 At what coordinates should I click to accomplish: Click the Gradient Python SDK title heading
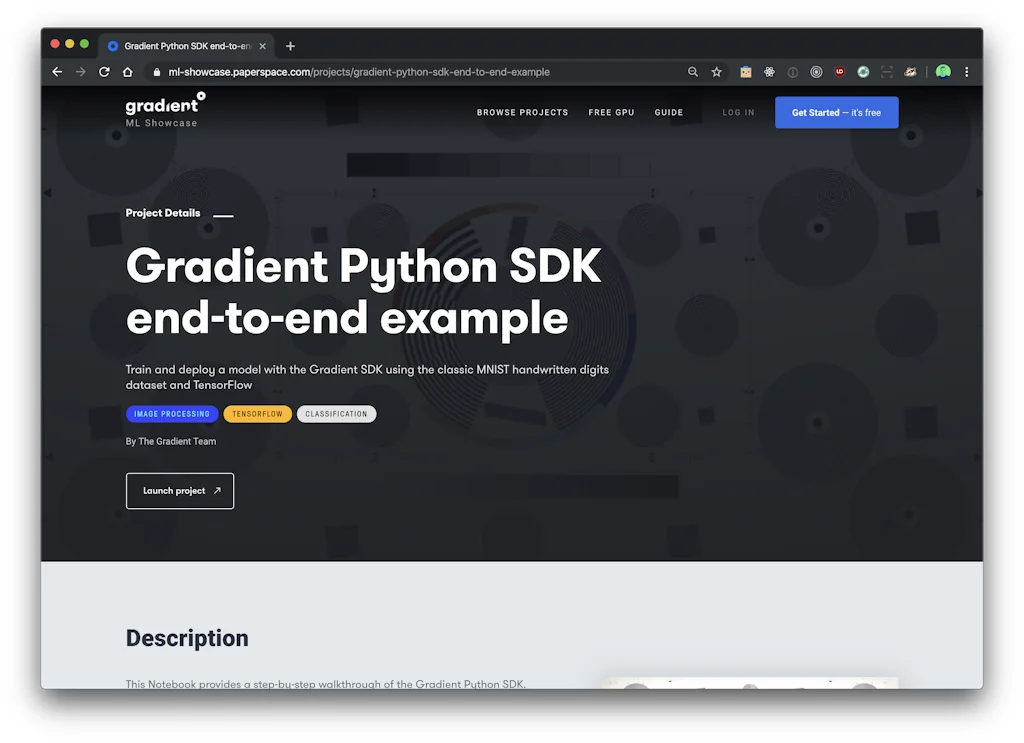[363, 292]
